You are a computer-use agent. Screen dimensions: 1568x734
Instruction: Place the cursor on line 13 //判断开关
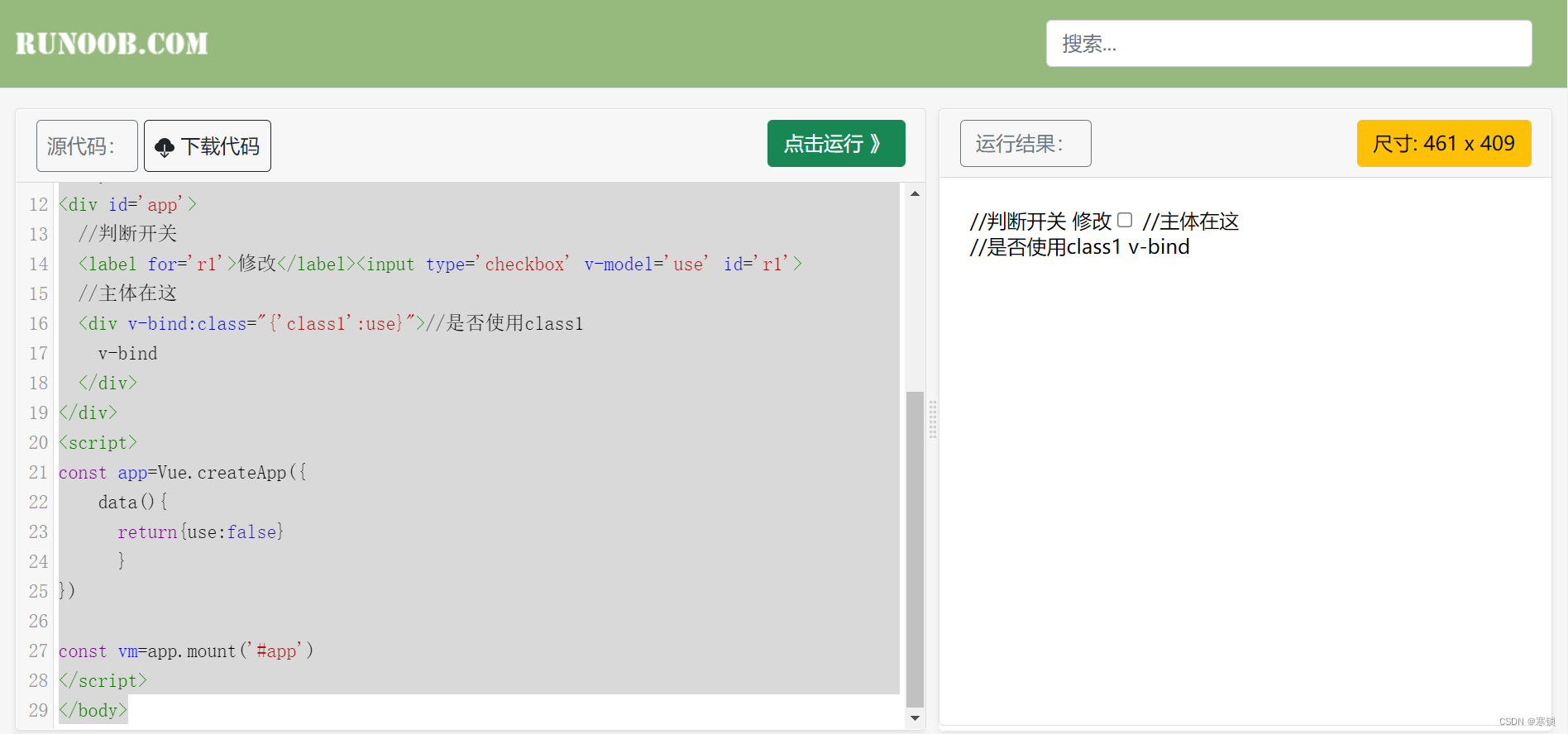click(x=128, y=234)
